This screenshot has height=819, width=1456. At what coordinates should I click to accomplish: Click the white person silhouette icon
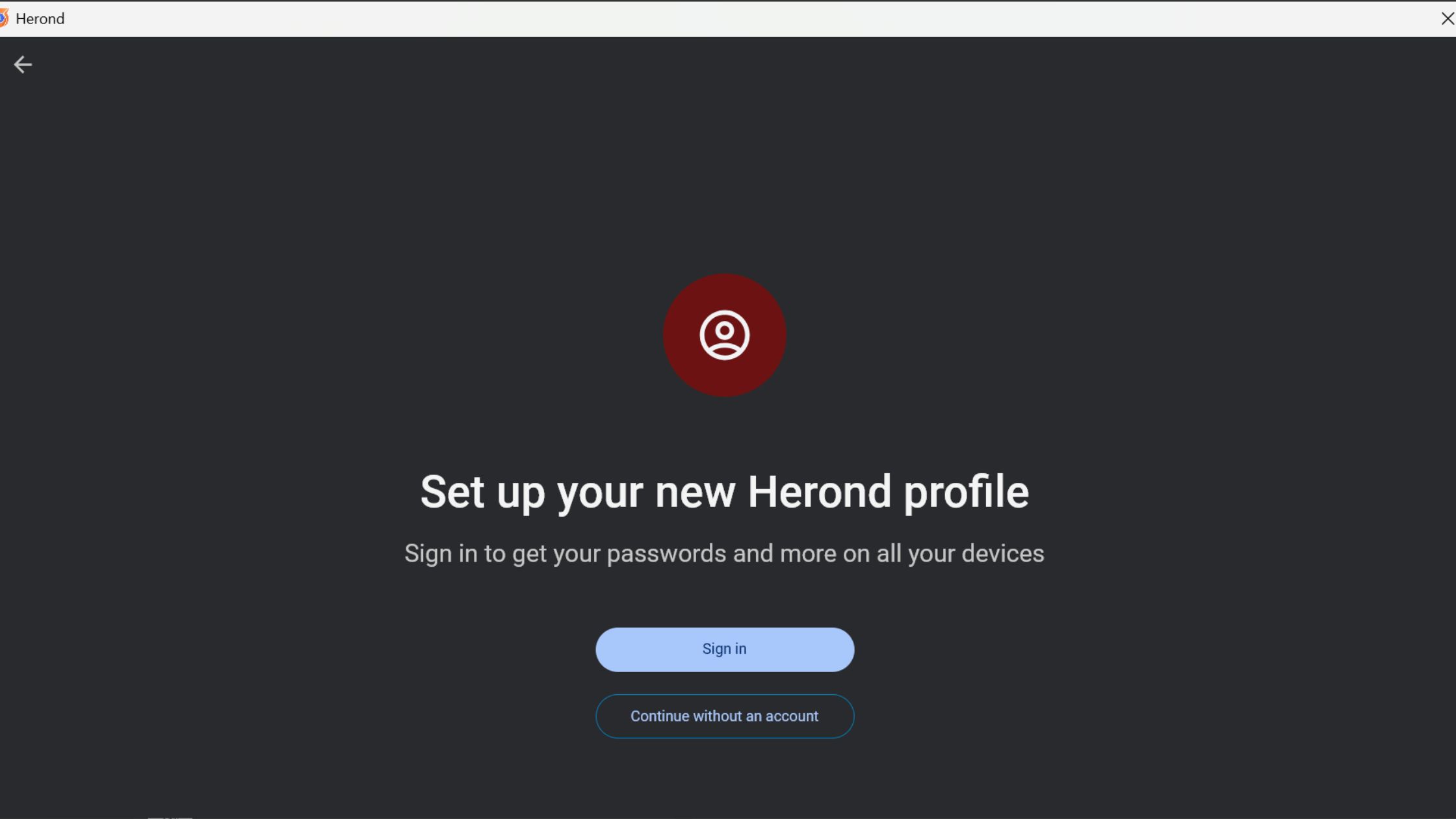[724, 335]
